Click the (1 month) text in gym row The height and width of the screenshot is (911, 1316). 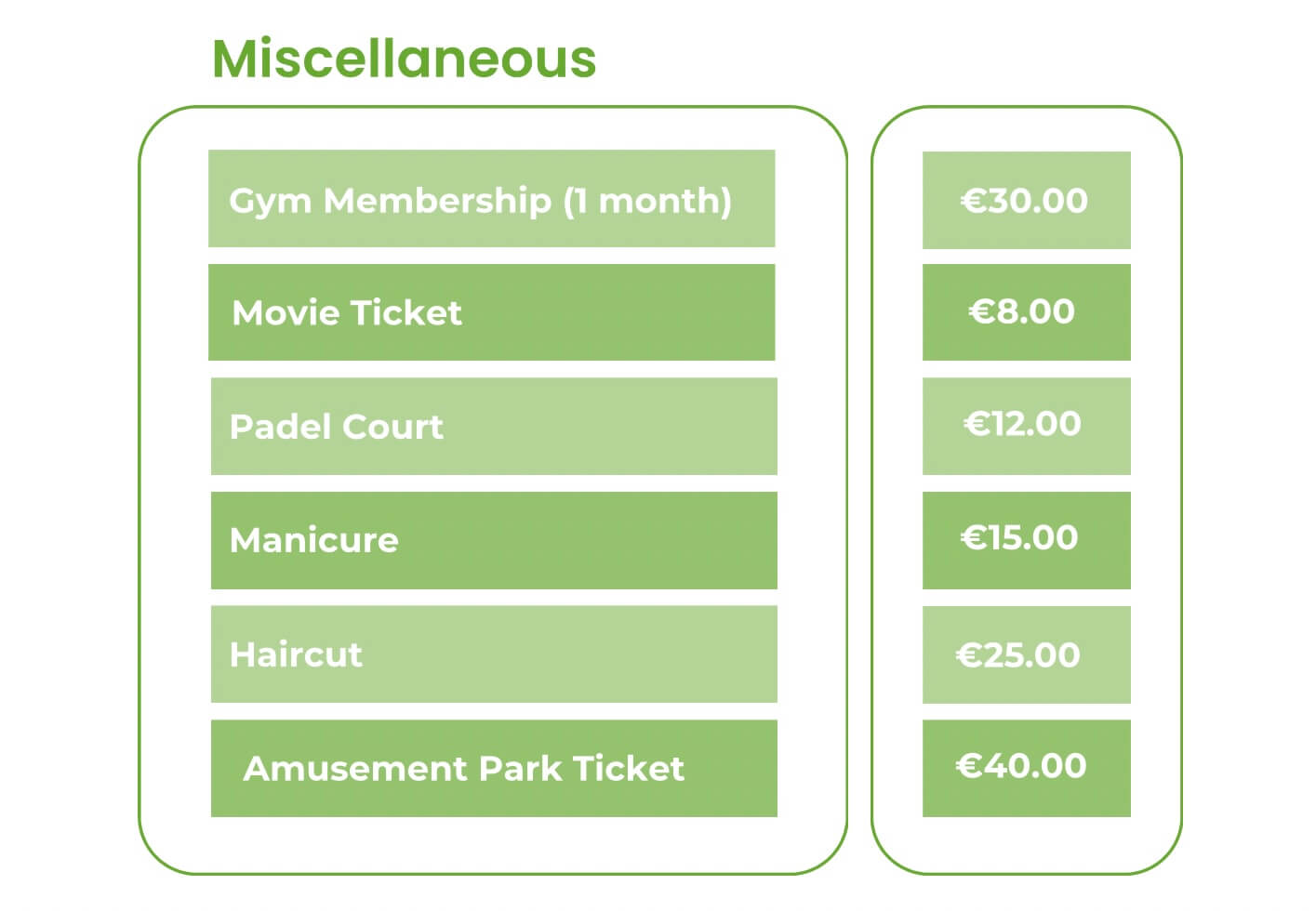pos(647,201)
